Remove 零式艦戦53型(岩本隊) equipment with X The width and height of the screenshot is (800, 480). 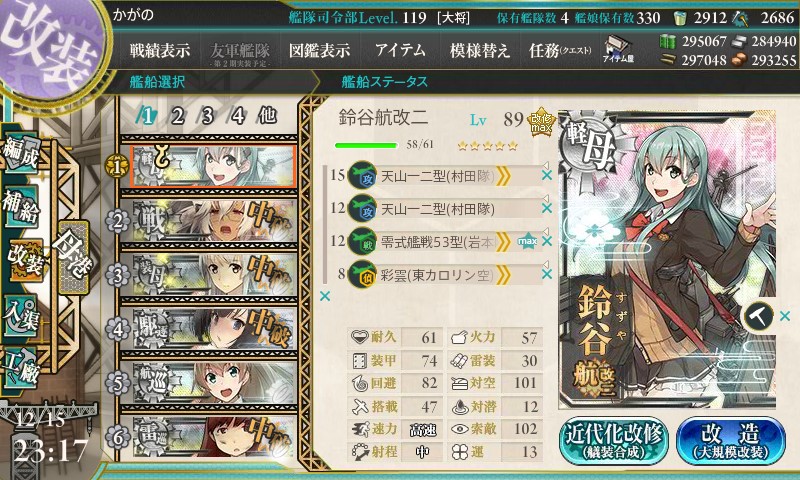pos(546,241)
